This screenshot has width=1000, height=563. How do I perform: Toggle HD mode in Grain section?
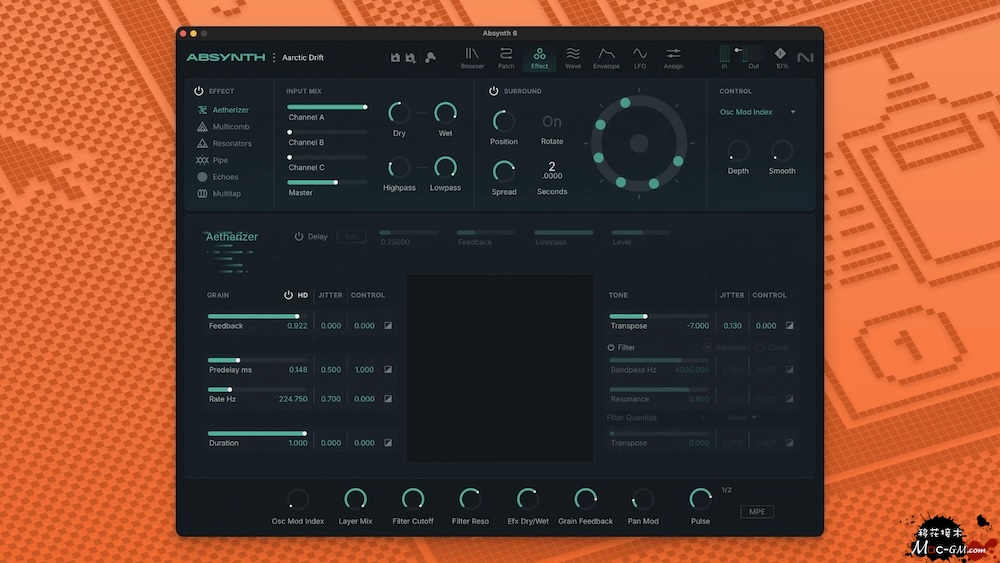289,295
